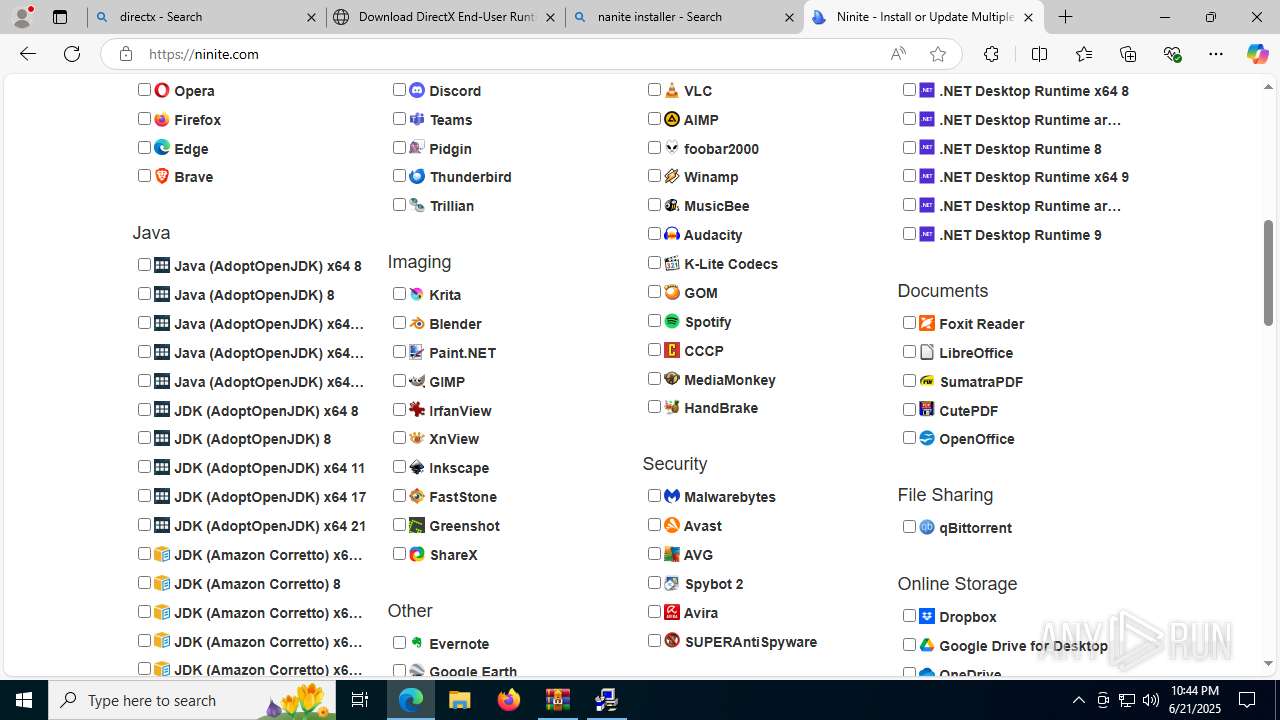Open Edge split screen button
This screenshot has height=720, width=1280.
(1039, 54)
